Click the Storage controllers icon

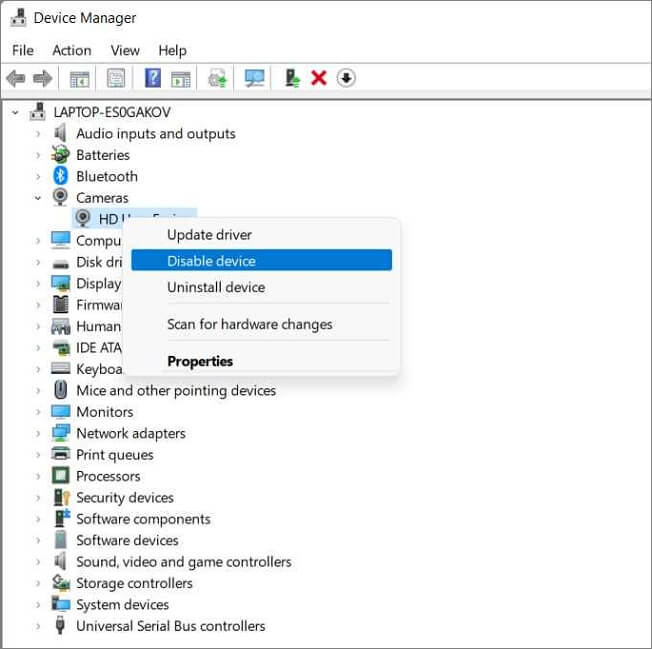pyautogui.click(x=61, y=582)
